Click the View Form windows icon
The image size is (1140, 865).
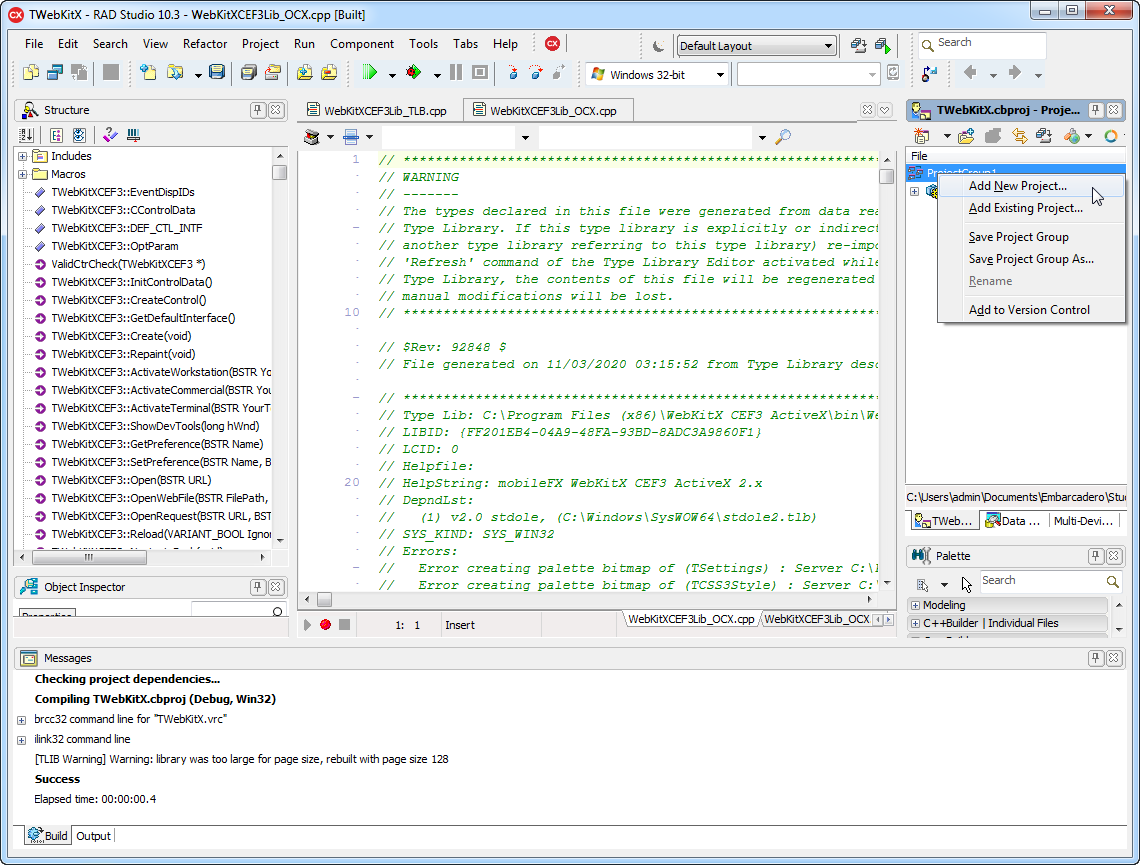point(55,73)
